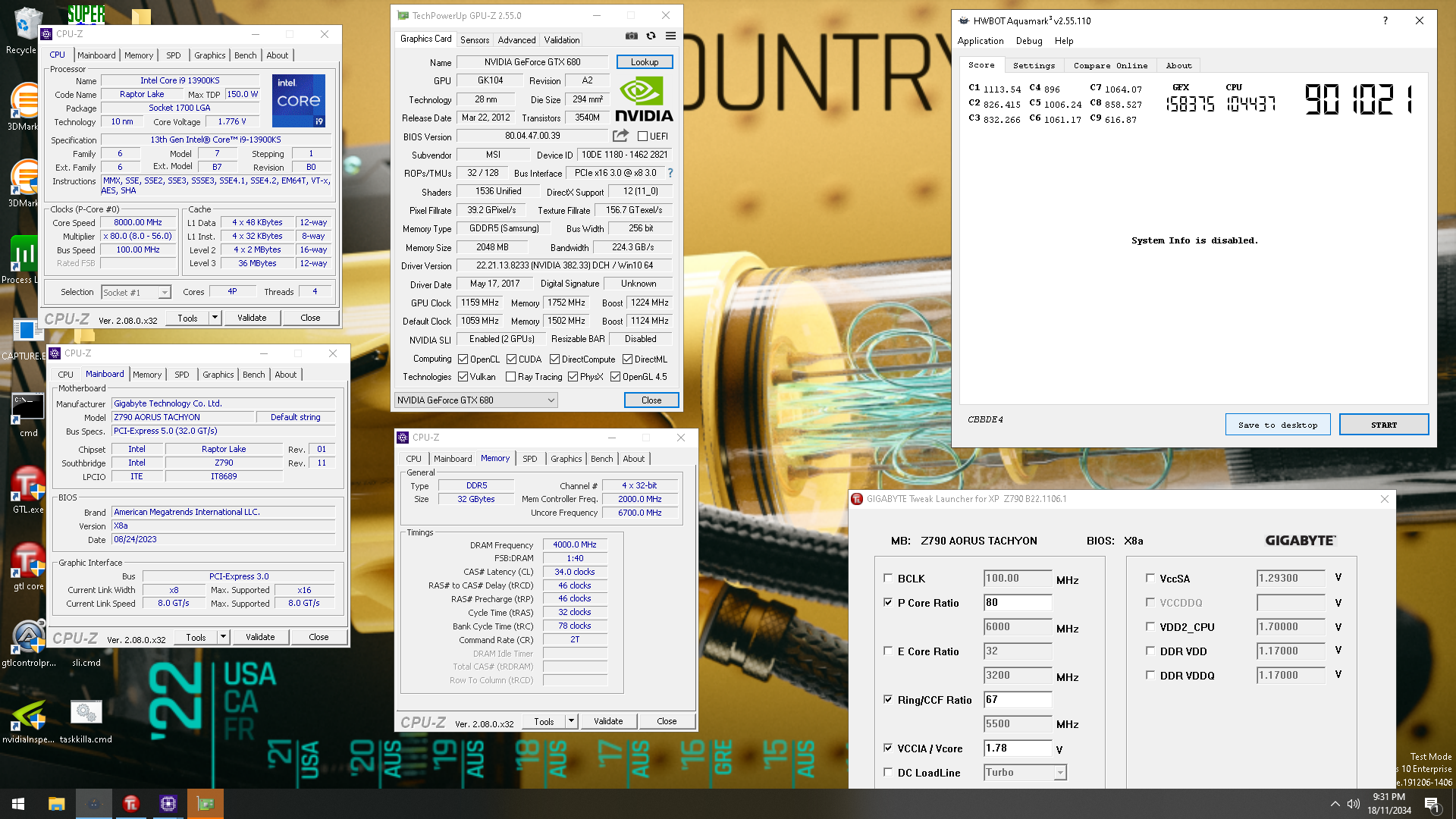1456x819 pixels.
Task: Switch to the Sensors tab in GPU-Z
Action: click(x=475, y=40)
